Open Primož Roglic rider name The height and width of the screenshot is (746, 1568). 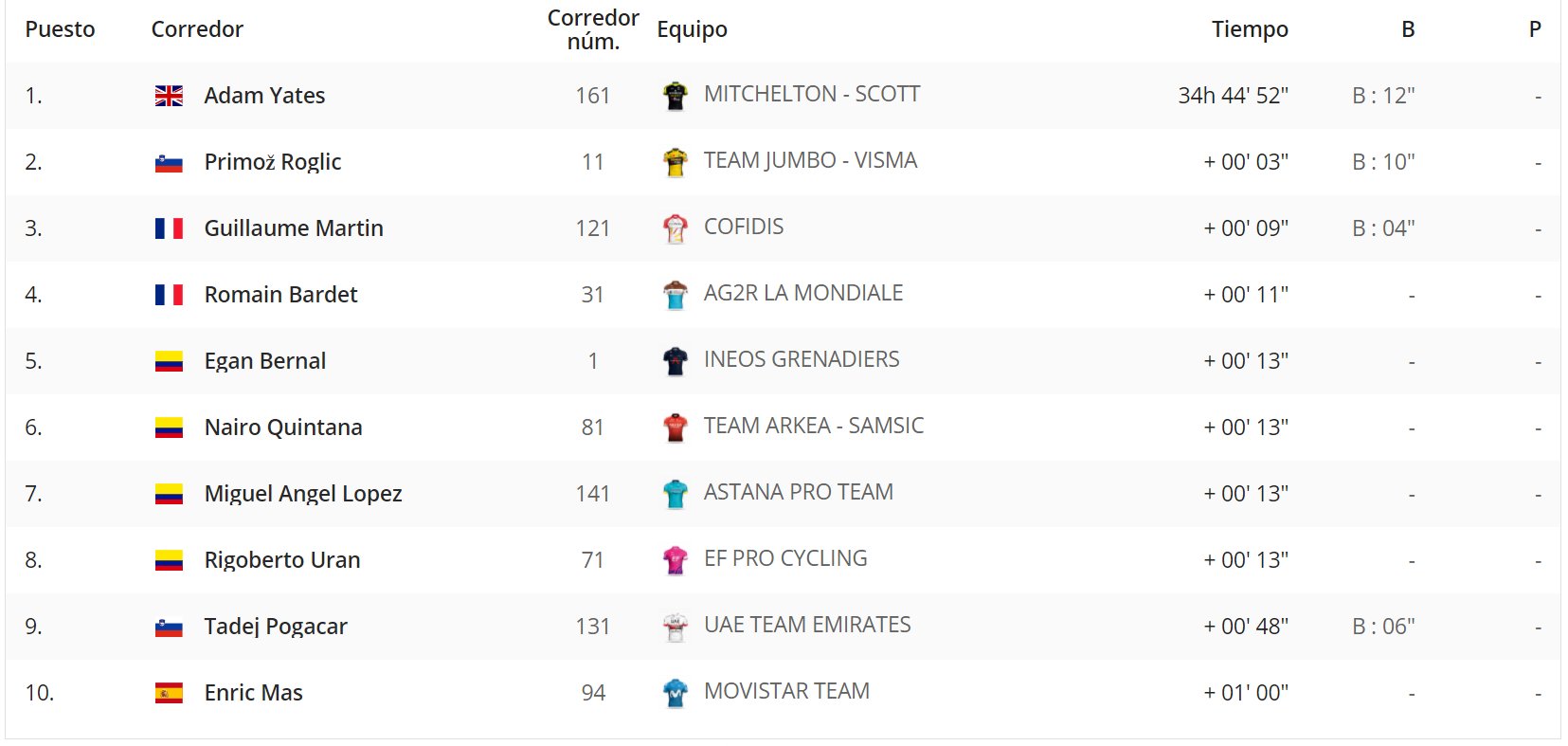[x=273, y=162]
